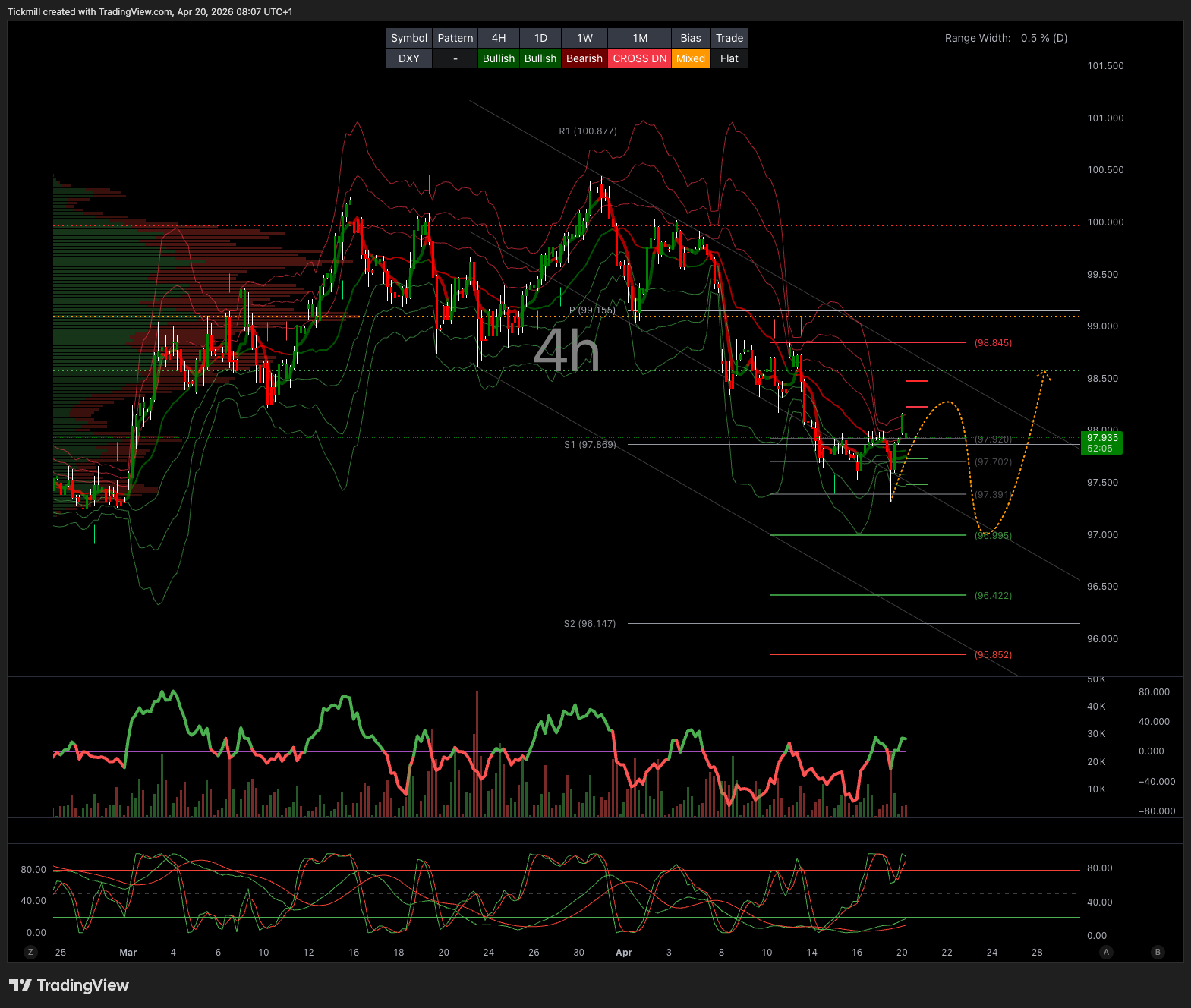Click the S2 (96.147) support label

pyautogui.click(x=590, y=624)
